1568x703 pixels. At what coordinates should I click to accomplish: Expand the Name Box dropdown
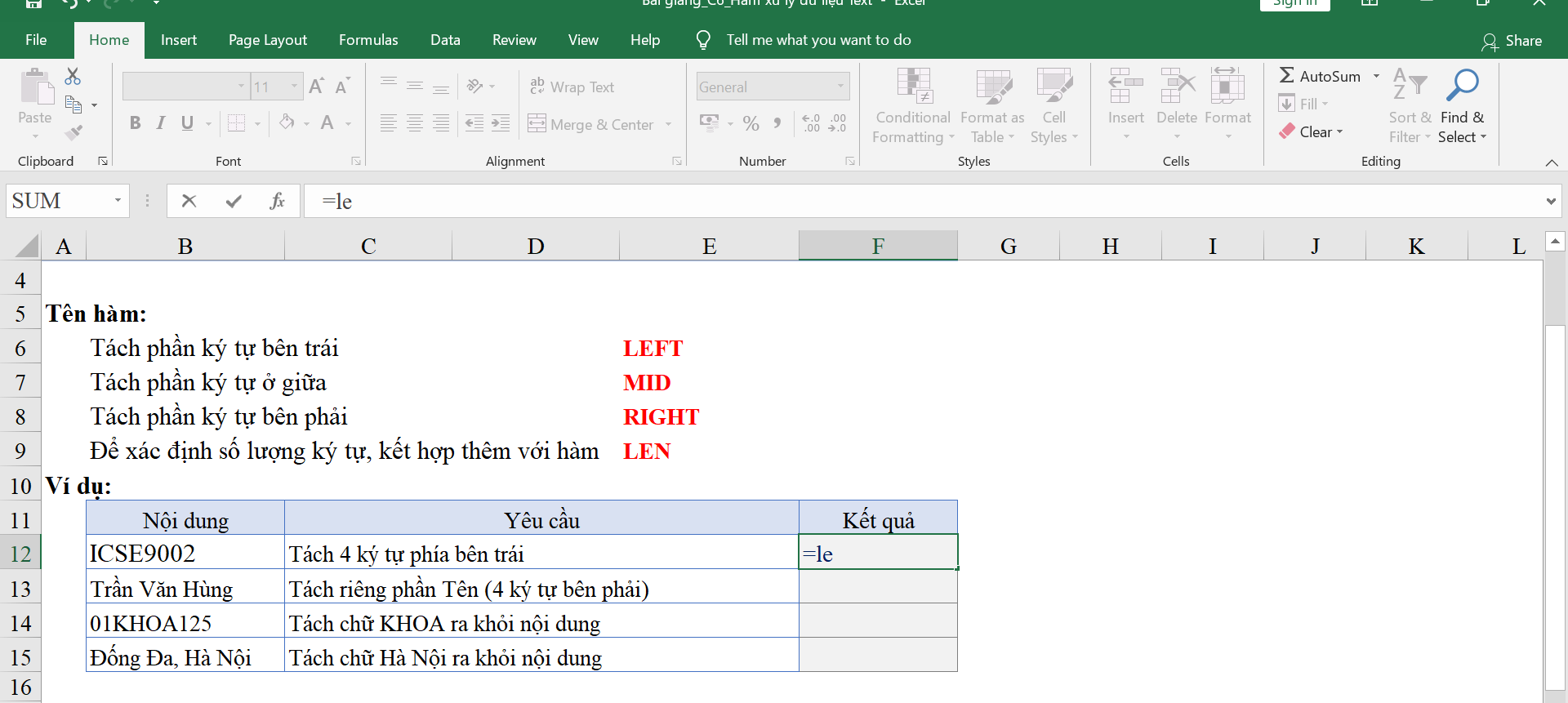point(118,201)
